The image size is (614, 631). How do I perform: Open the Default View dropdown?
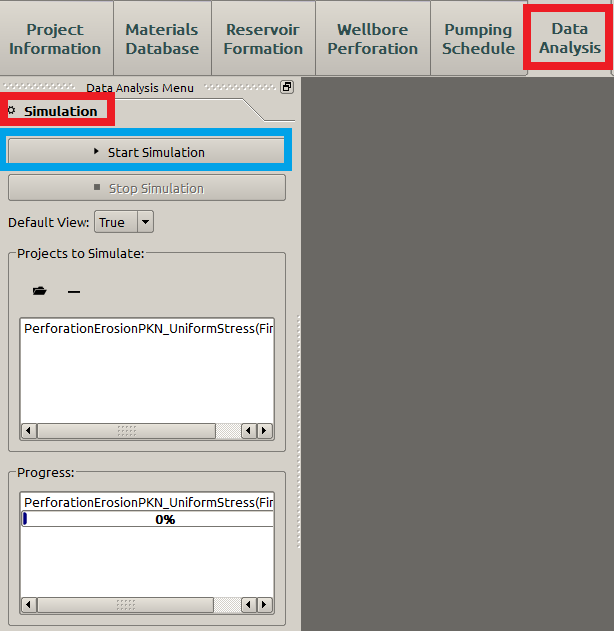click(x=124, y=222)
